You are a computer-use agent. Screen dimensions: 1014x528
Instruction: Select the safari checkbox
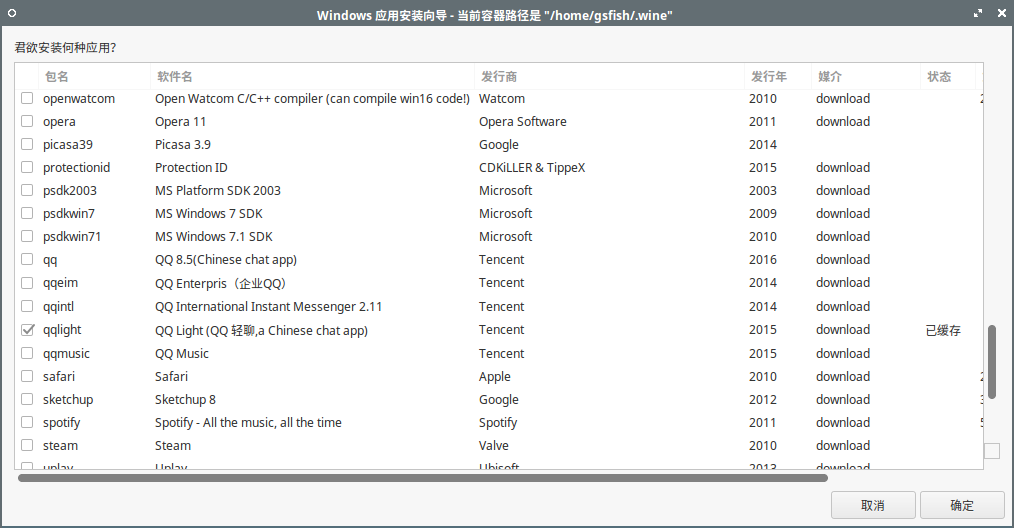(x=27, y=376)
